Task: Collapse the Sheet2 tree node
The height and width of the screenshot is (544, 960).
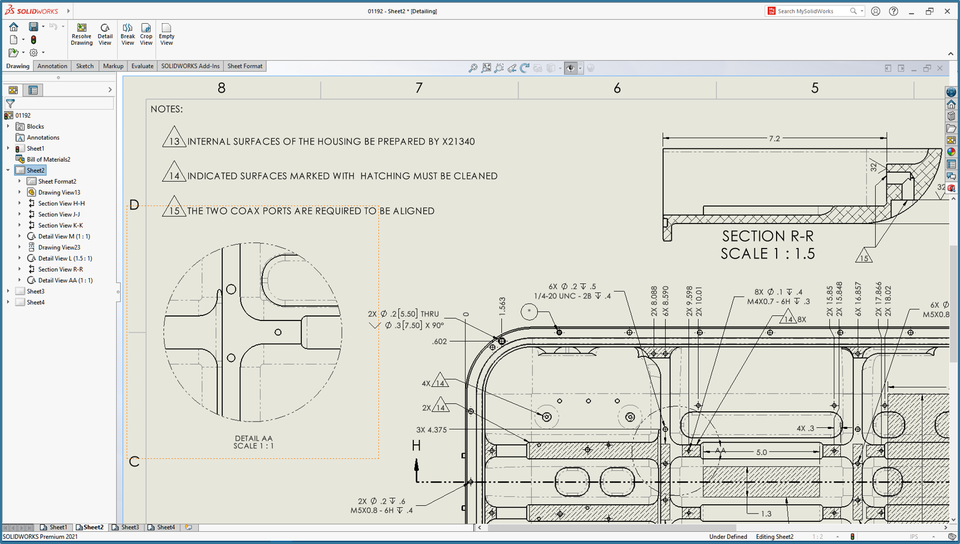Action: pyautogui.click(x=8, y=170)
